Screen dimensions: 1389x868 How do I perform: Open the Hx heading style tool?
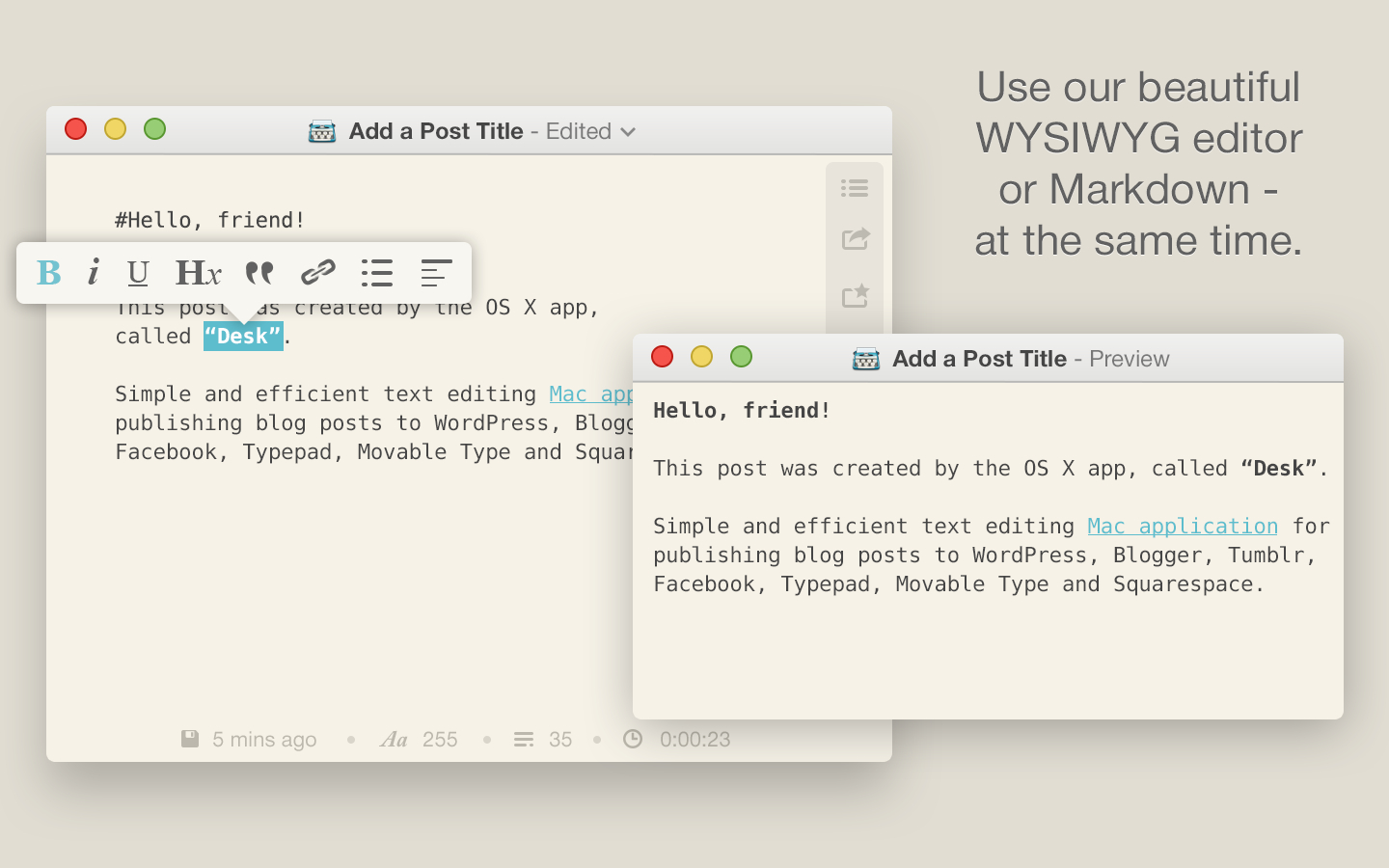pos(199,273)
